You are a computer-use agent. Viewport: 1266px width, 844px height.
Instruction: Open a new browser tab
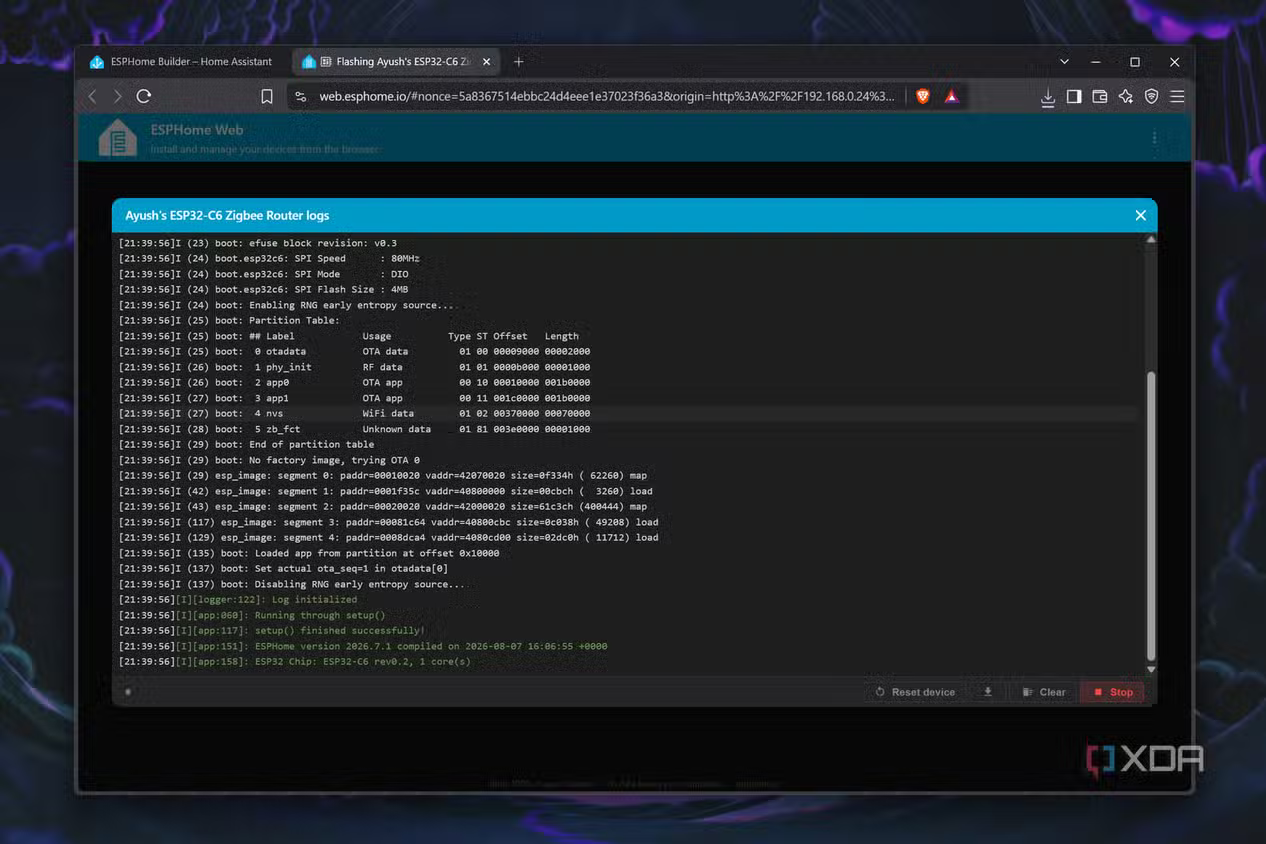(x=518, y=62)
